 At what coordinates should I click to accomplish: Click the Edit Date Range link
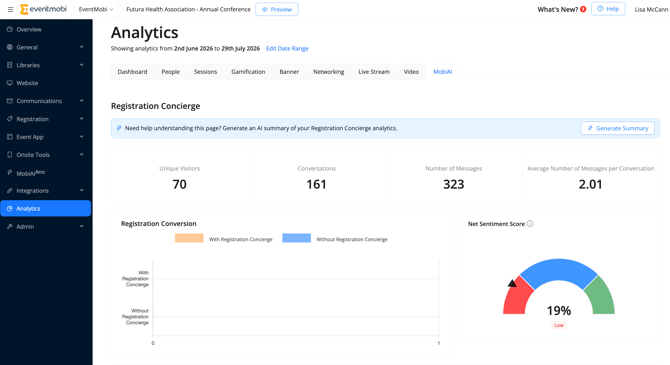click(x=287, y=49)
